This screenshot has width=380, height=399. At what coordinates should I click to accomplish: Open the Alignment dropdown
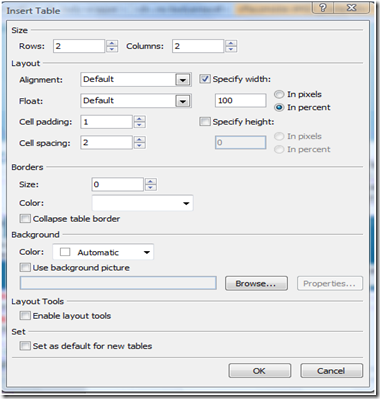(183, 80)
